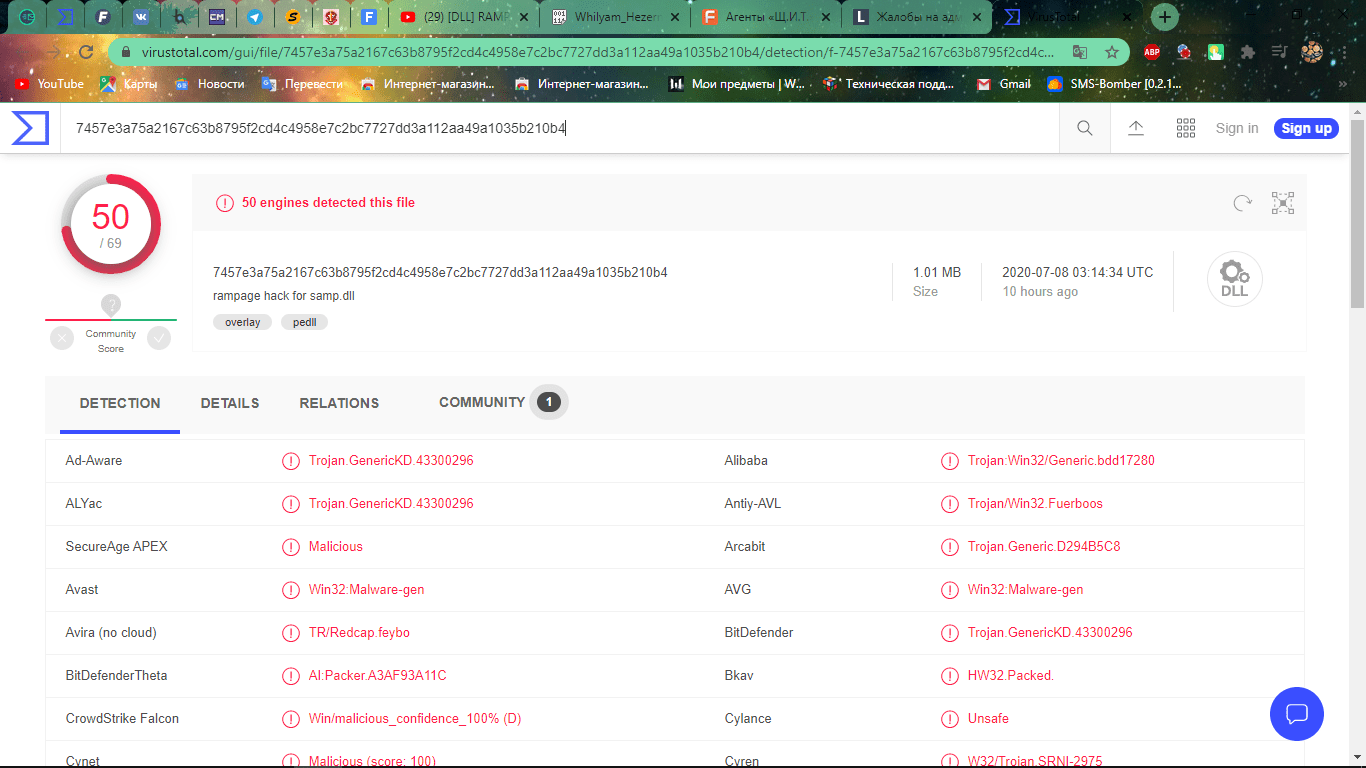Open the browser extensions puzzle icon
The image size is (1366, 768).
[1247, 52]
